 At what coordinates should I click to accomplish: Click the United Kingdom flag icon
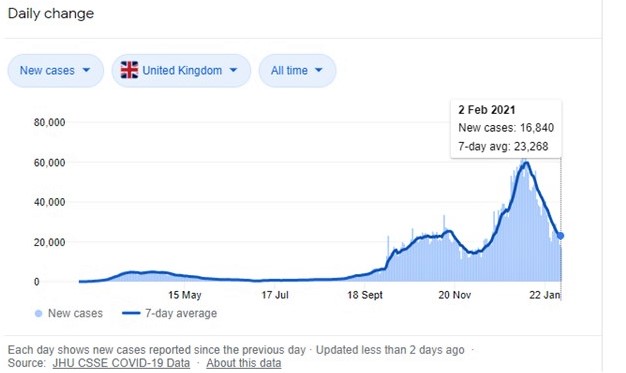[129, 70]
